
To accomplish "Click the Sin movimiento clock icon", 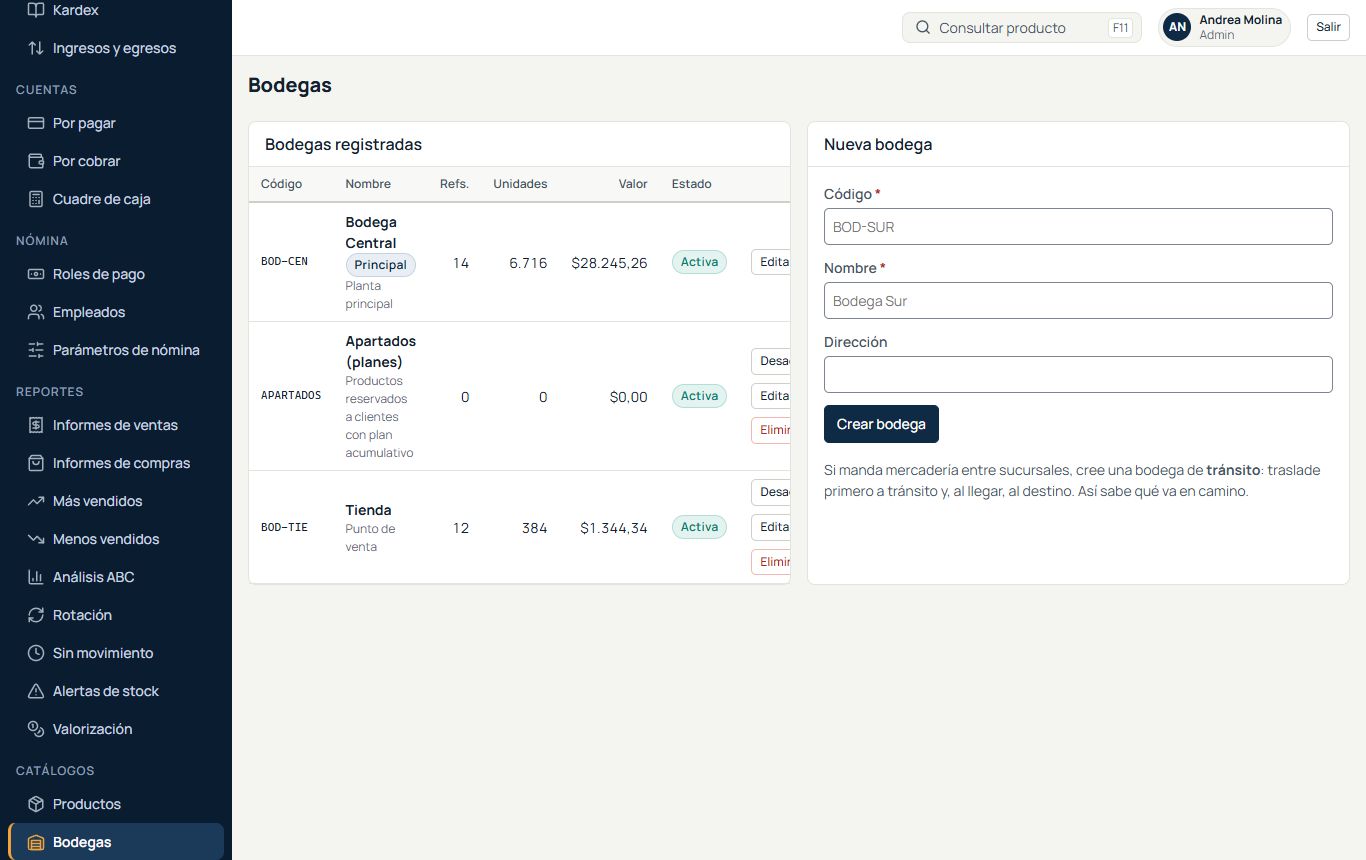I will (x=36, y=653).
